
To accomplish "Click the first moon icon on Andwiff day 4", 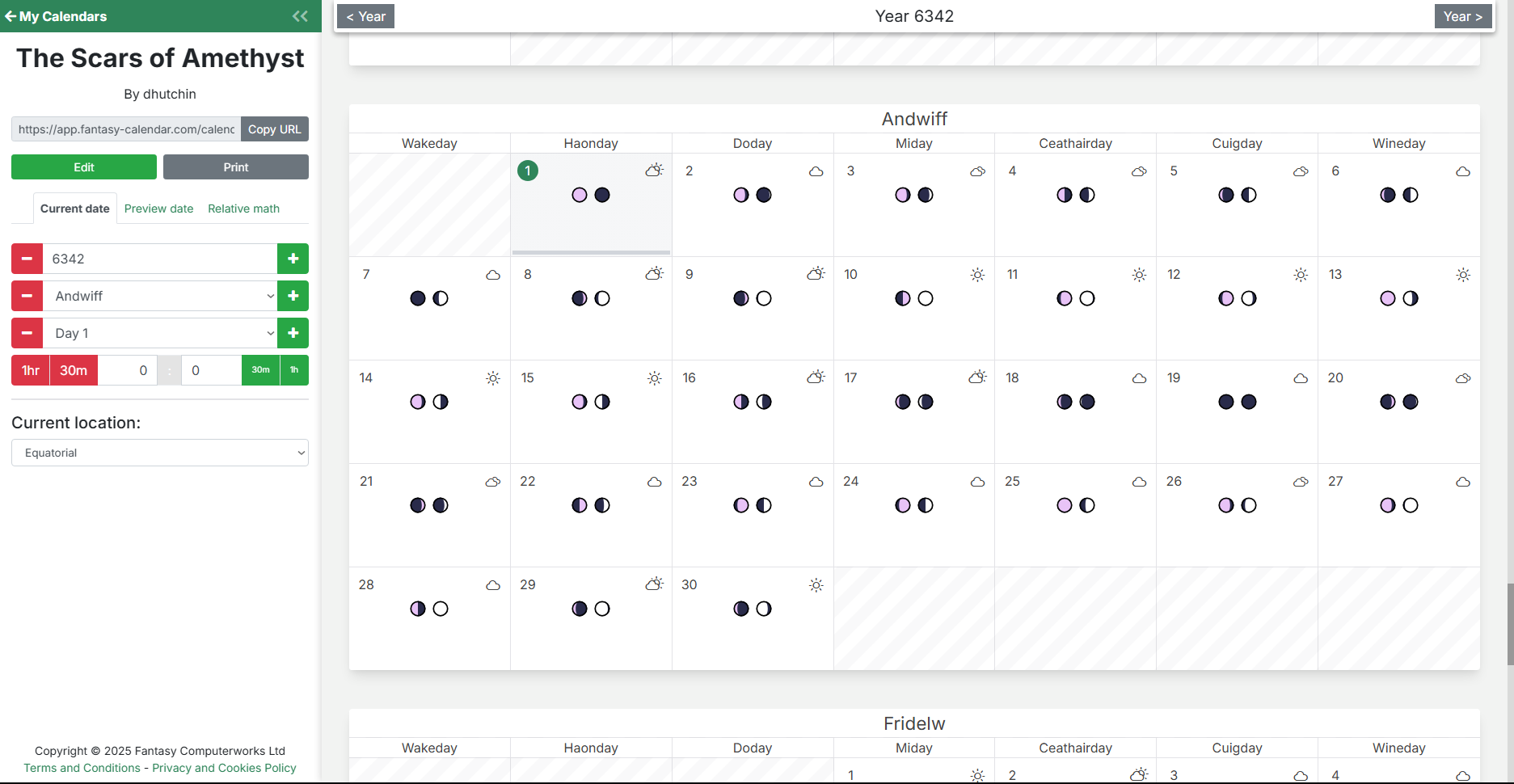I will point(1065,195).
